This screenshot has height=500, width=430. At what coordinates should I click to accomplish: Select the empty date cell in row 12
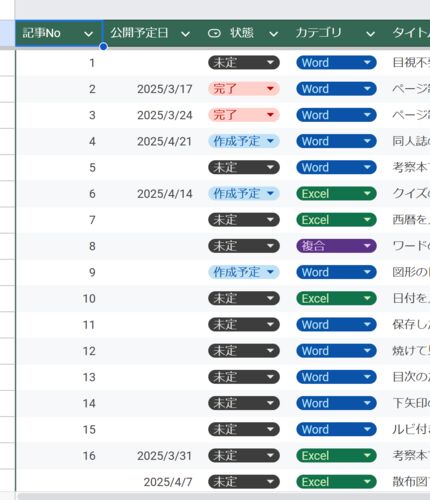pyautogui.click(x=152, y=351)
